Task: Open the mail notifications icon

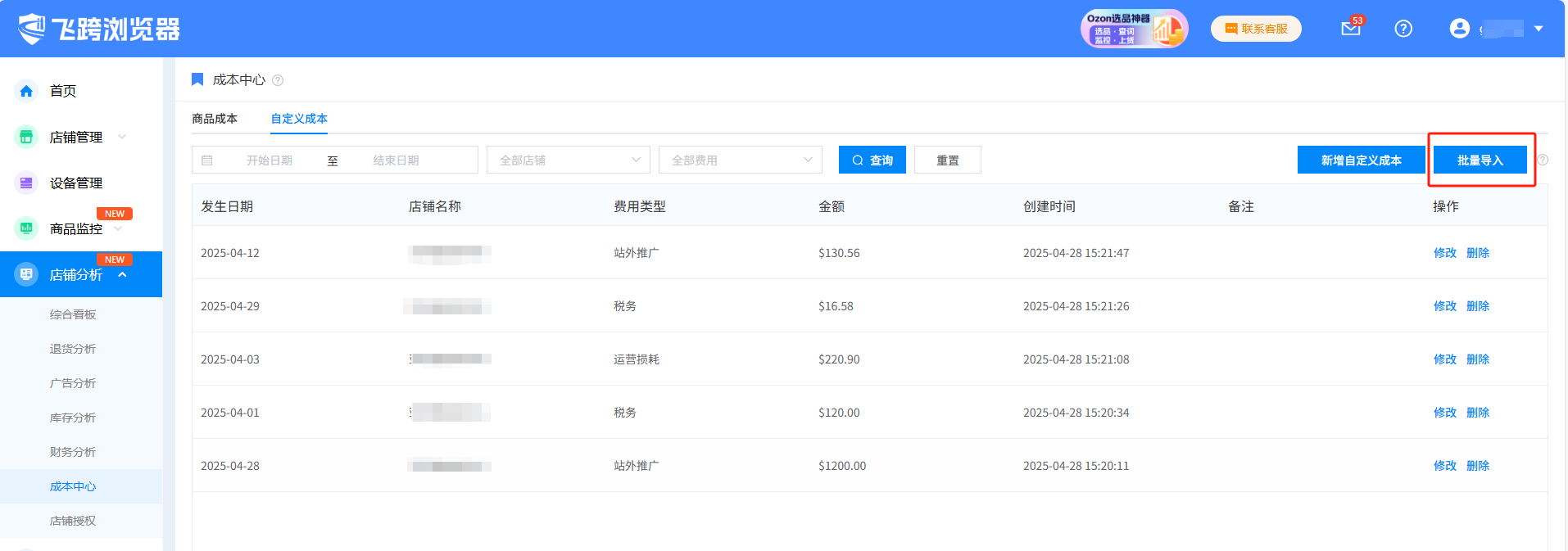Action: 1350,29
